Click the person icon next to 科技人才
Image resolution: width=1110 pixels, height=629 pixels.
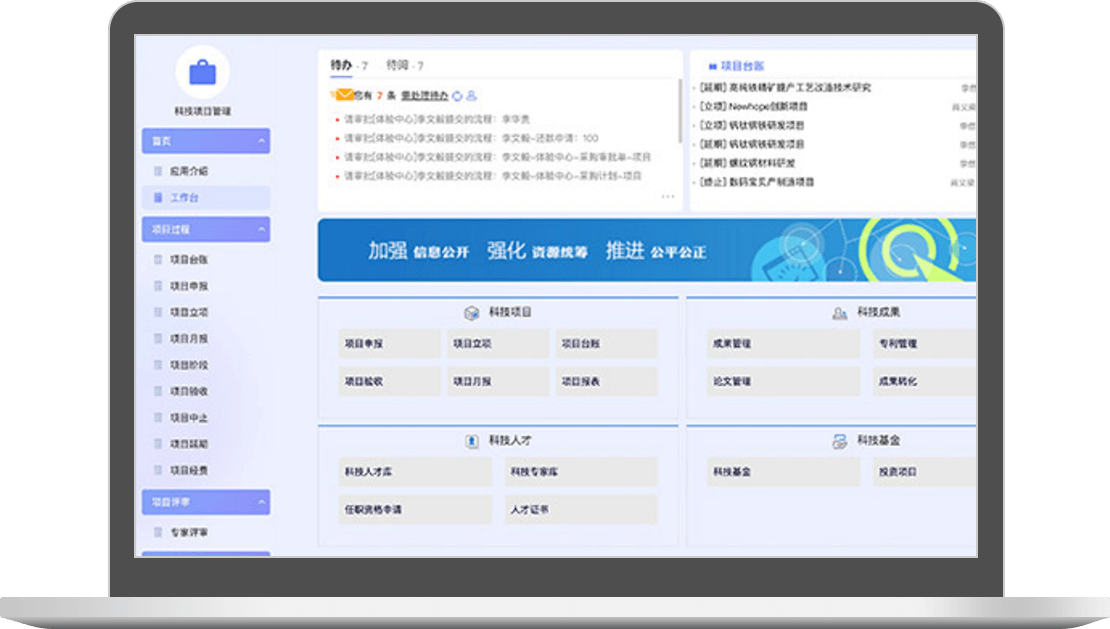pyautogui.click(x=471, y=441)
